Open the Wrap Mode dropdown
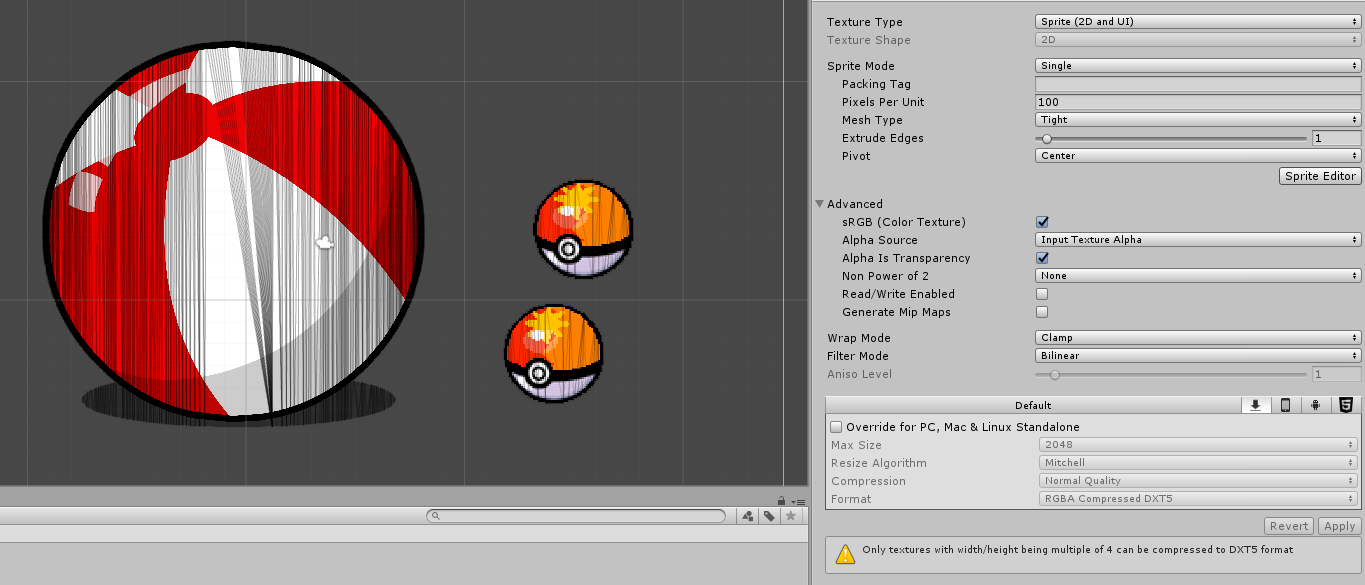 [1198, 338]
